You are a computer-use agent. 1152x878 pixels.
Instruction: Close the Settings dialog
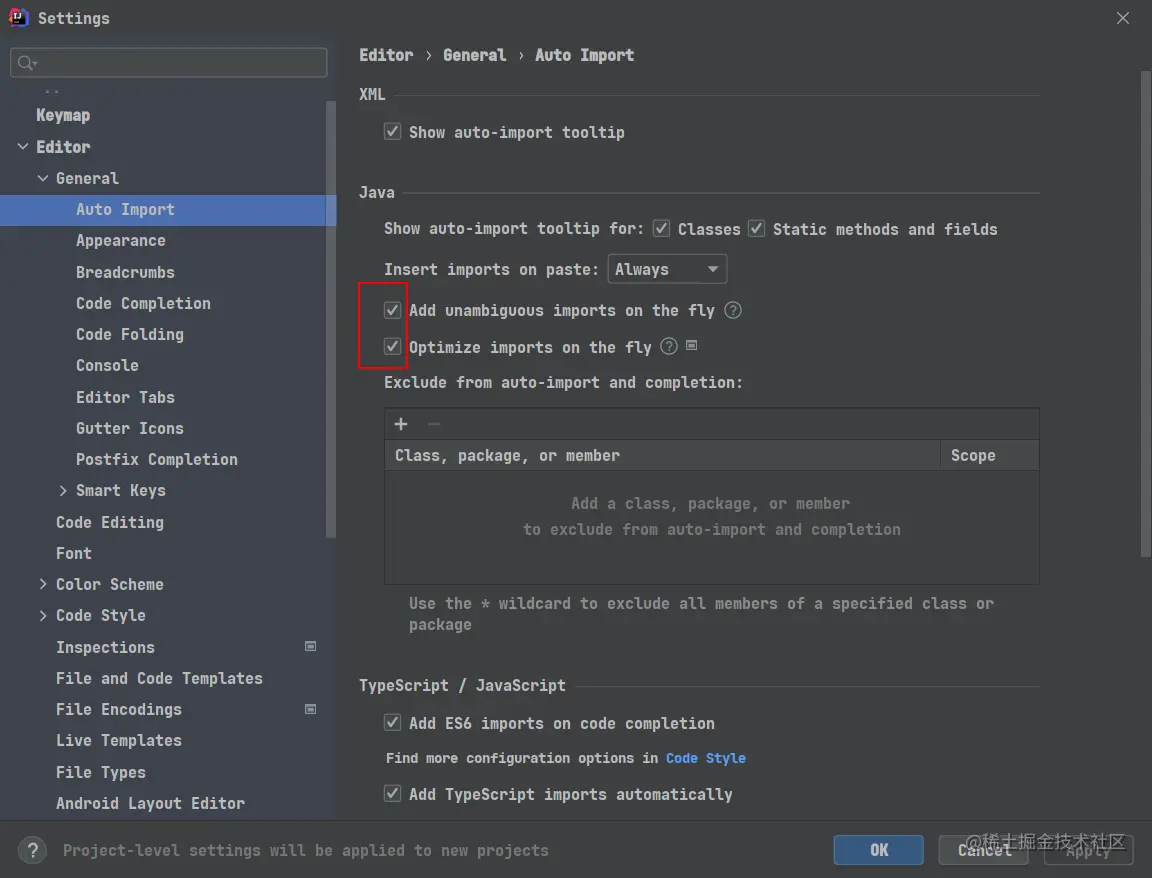point(1123,18)
